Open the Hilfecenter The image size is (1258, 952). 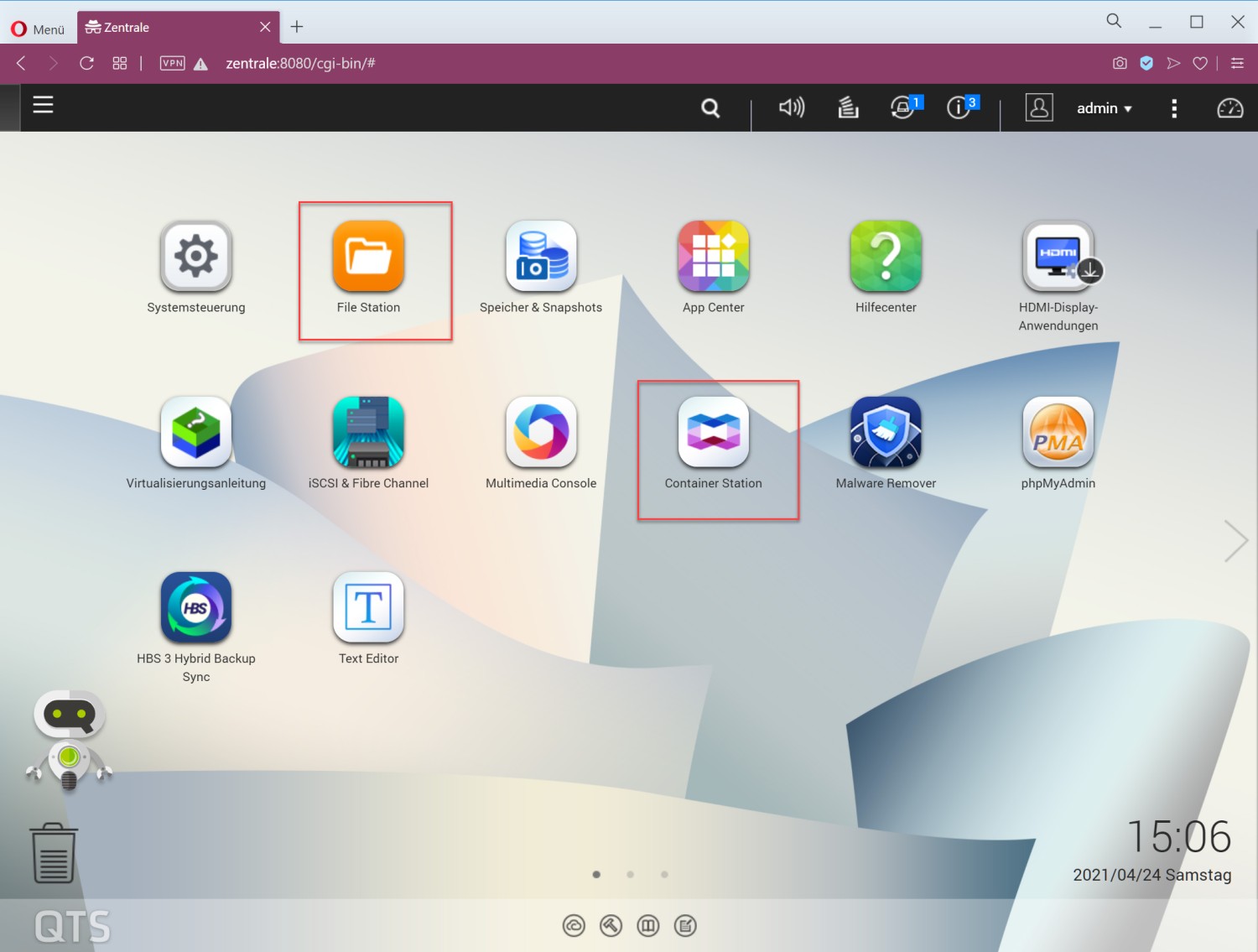pos(886,256)
